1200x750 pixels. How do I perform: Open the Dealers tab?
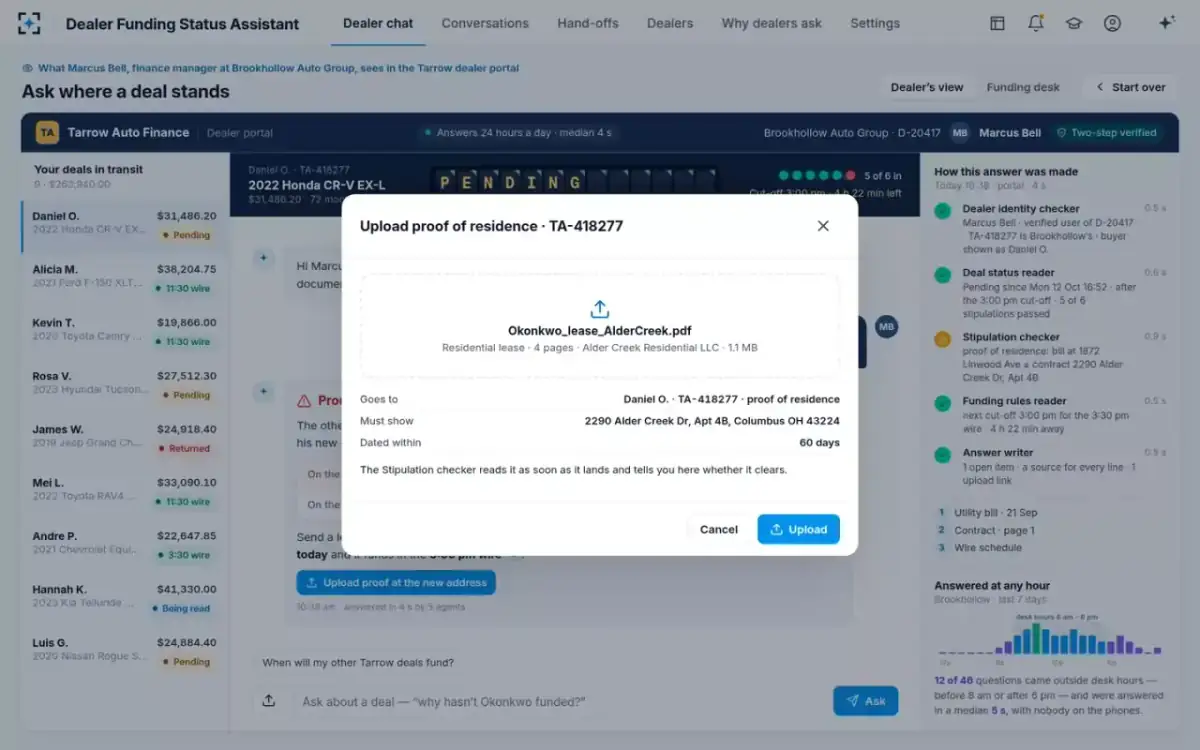tap(670, 23)
